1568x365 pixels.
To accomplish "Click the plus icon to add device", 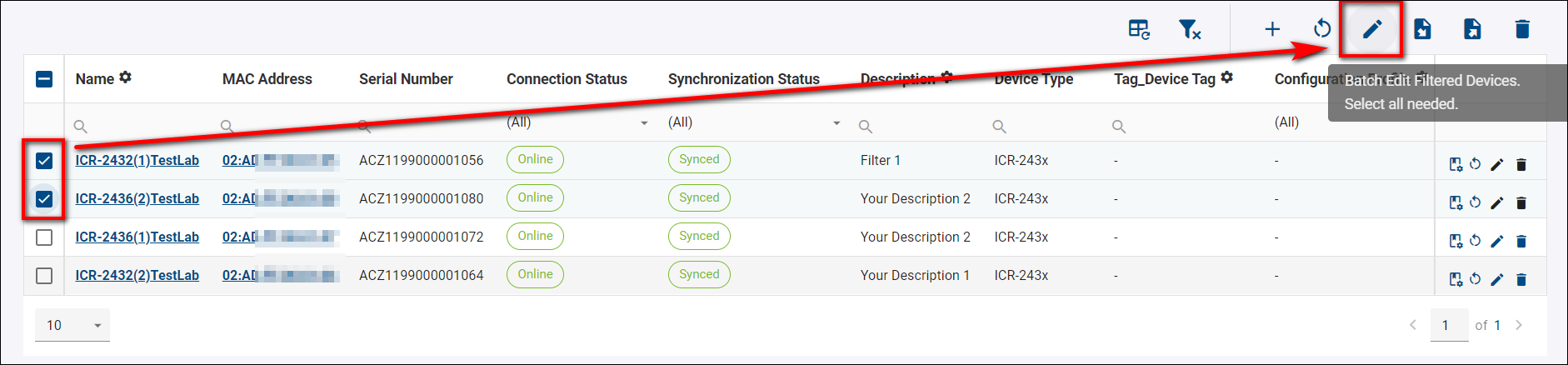I will pyautogui.click(x=1271, y=30).
